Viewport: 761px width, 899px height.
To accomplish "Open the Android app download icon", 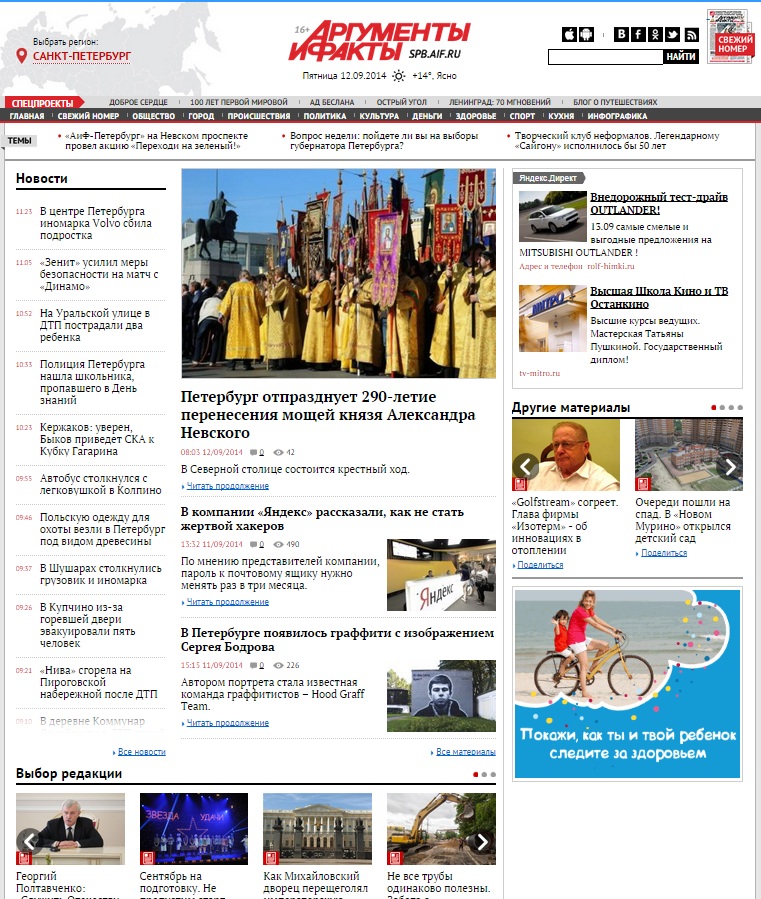I will point(586,34).
